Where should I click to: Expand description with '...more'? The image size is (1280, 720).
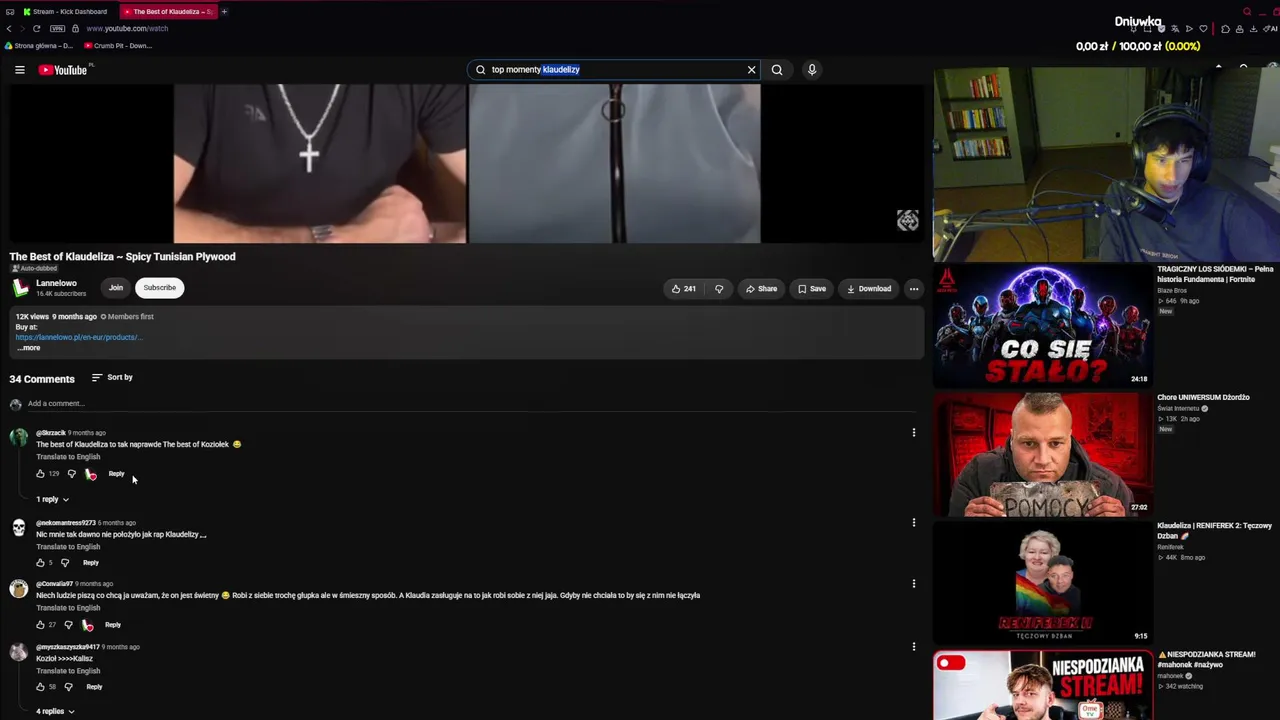tap(28, 348)
